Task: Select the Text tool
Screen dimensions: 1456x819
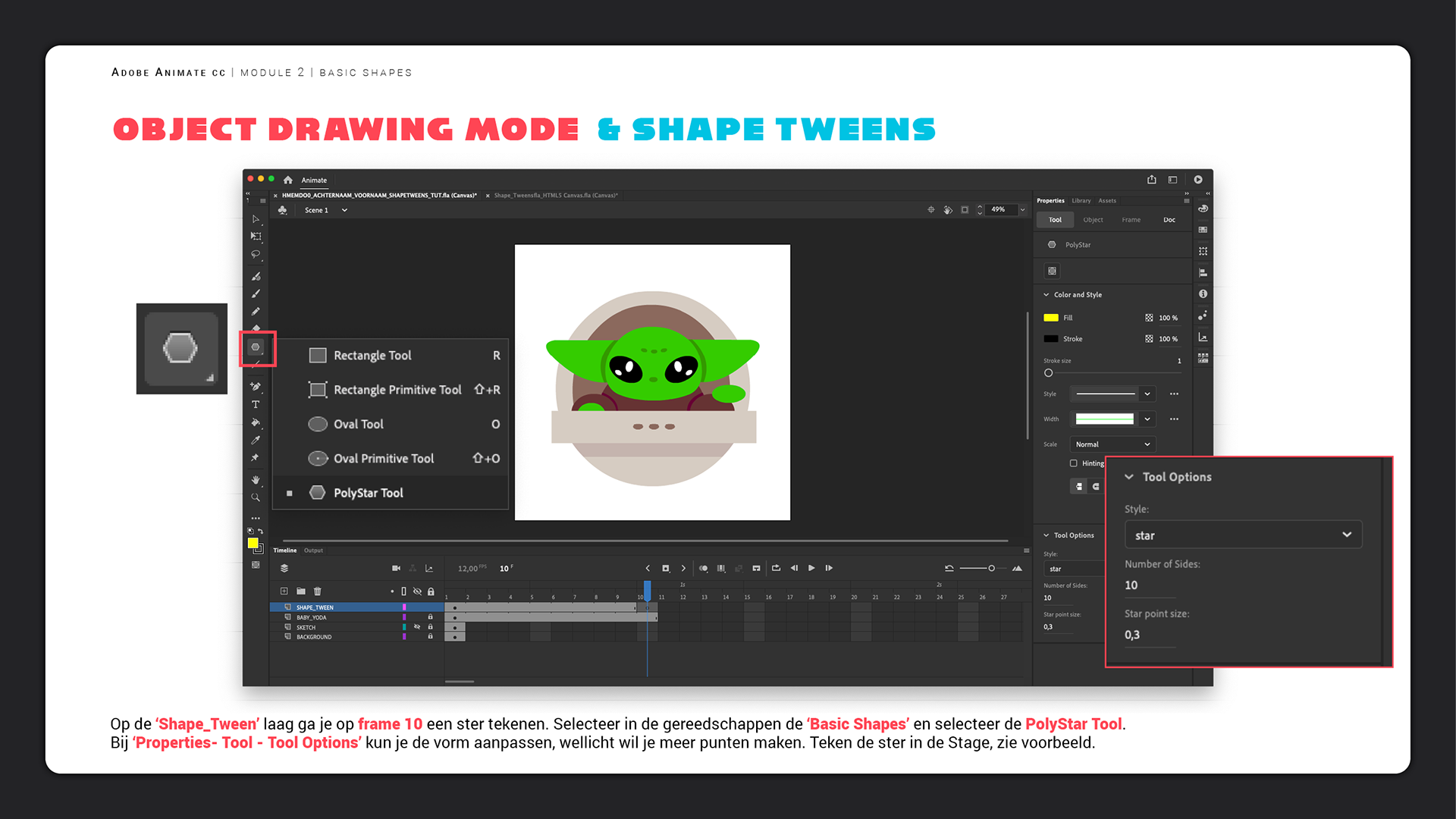Action: 256,405
